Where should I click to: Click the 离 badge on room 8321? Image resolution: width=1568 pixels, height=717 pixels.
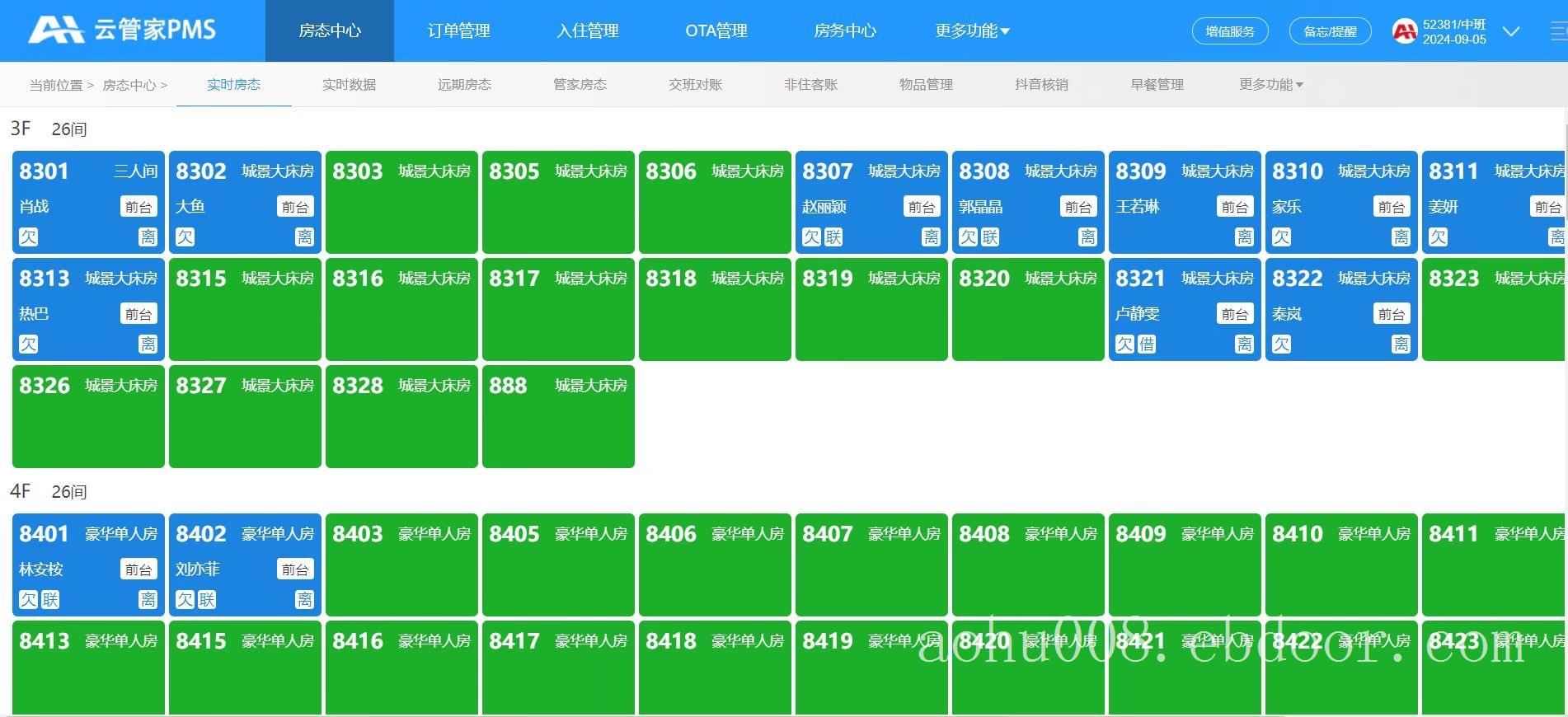[x=1244, y=344]
